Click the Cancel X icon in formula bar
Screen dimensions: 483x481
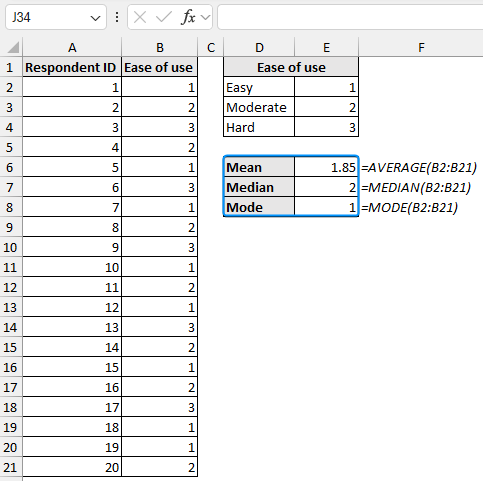click(140, 17)
